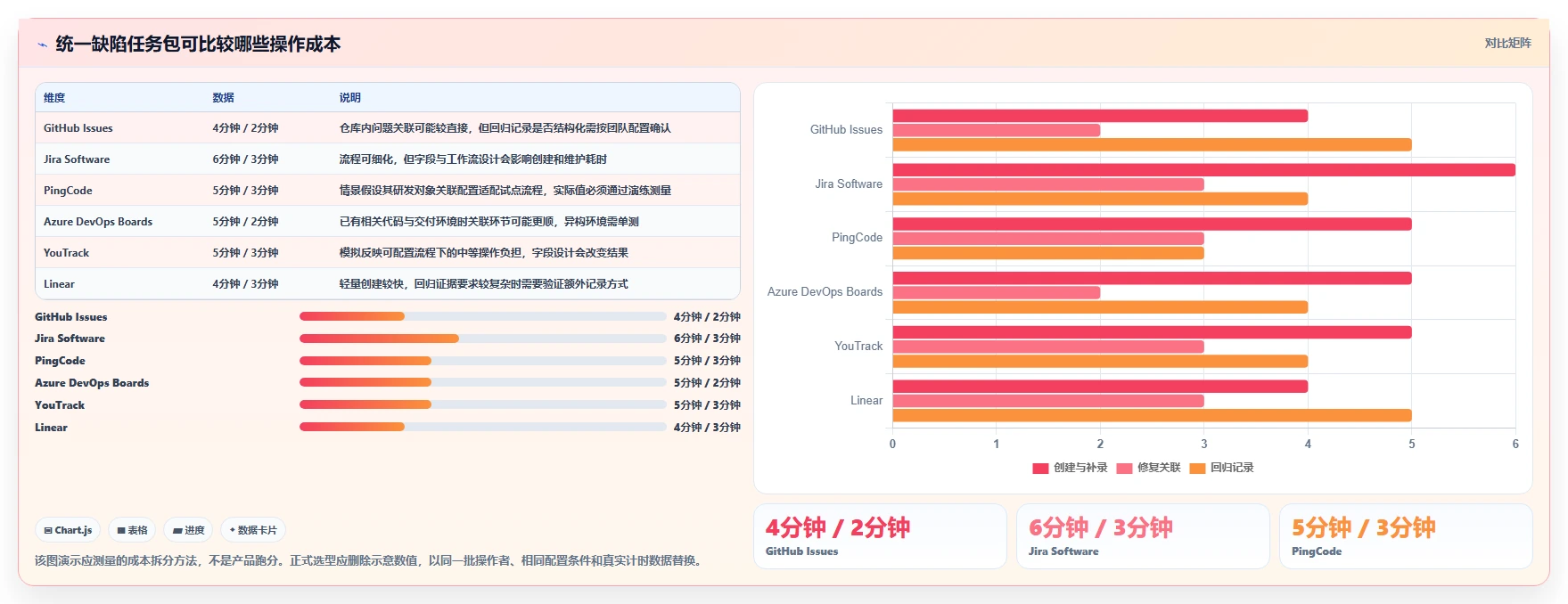Click the Linear progress bar
This screenshot has height=604, width=1568.
click(482, 428)
